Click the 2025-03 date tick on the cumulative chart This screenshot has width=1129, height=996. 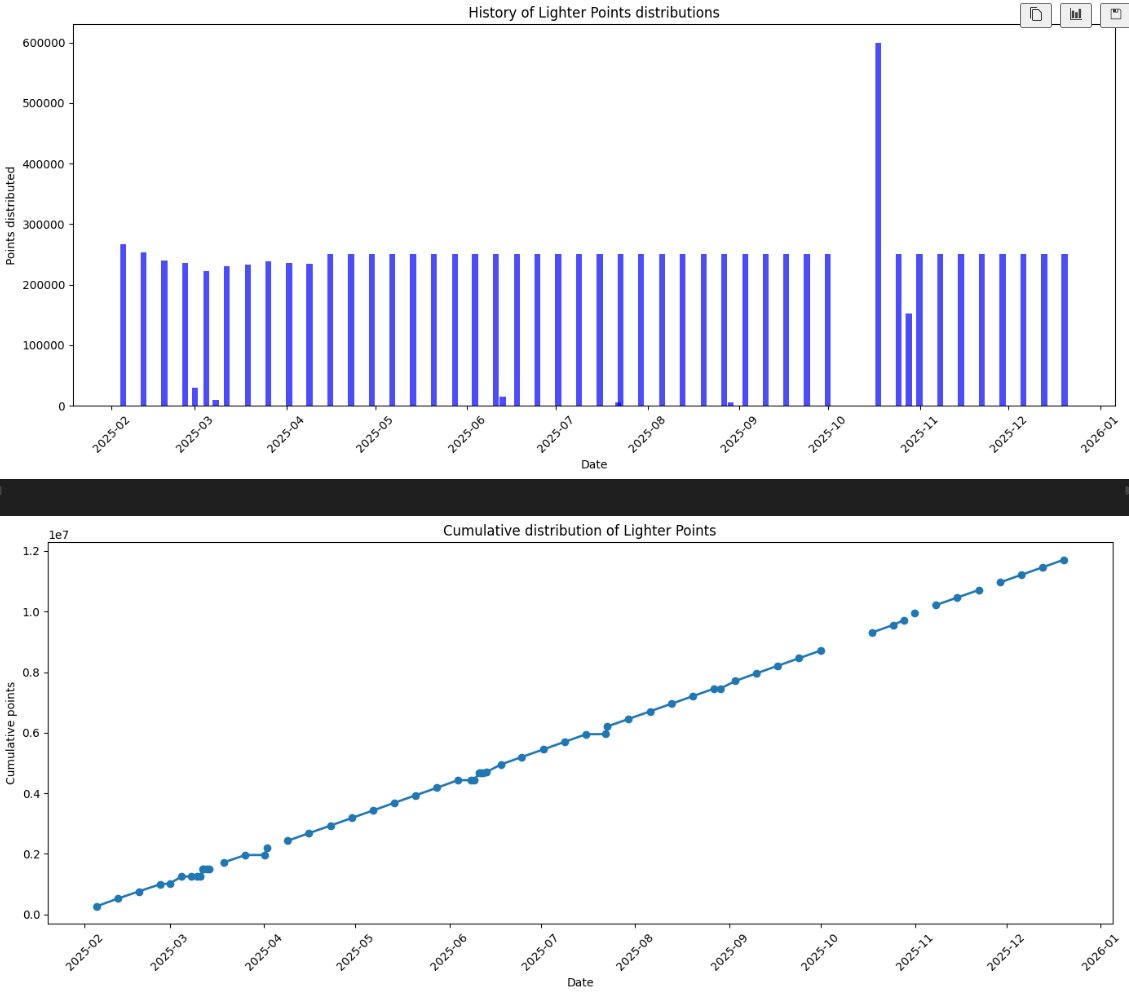[x=170, y=951]
